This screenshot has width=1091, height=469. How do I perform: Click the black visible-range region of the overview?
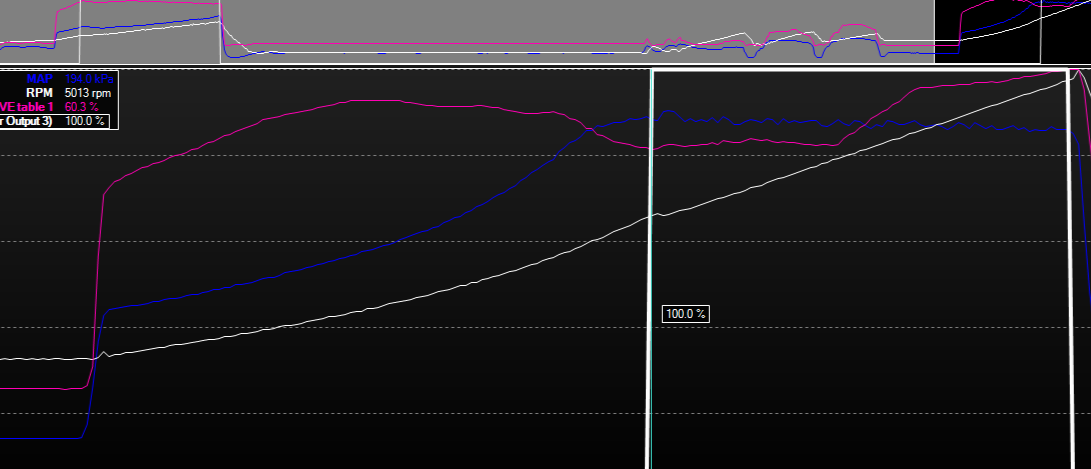point(1012,32)
